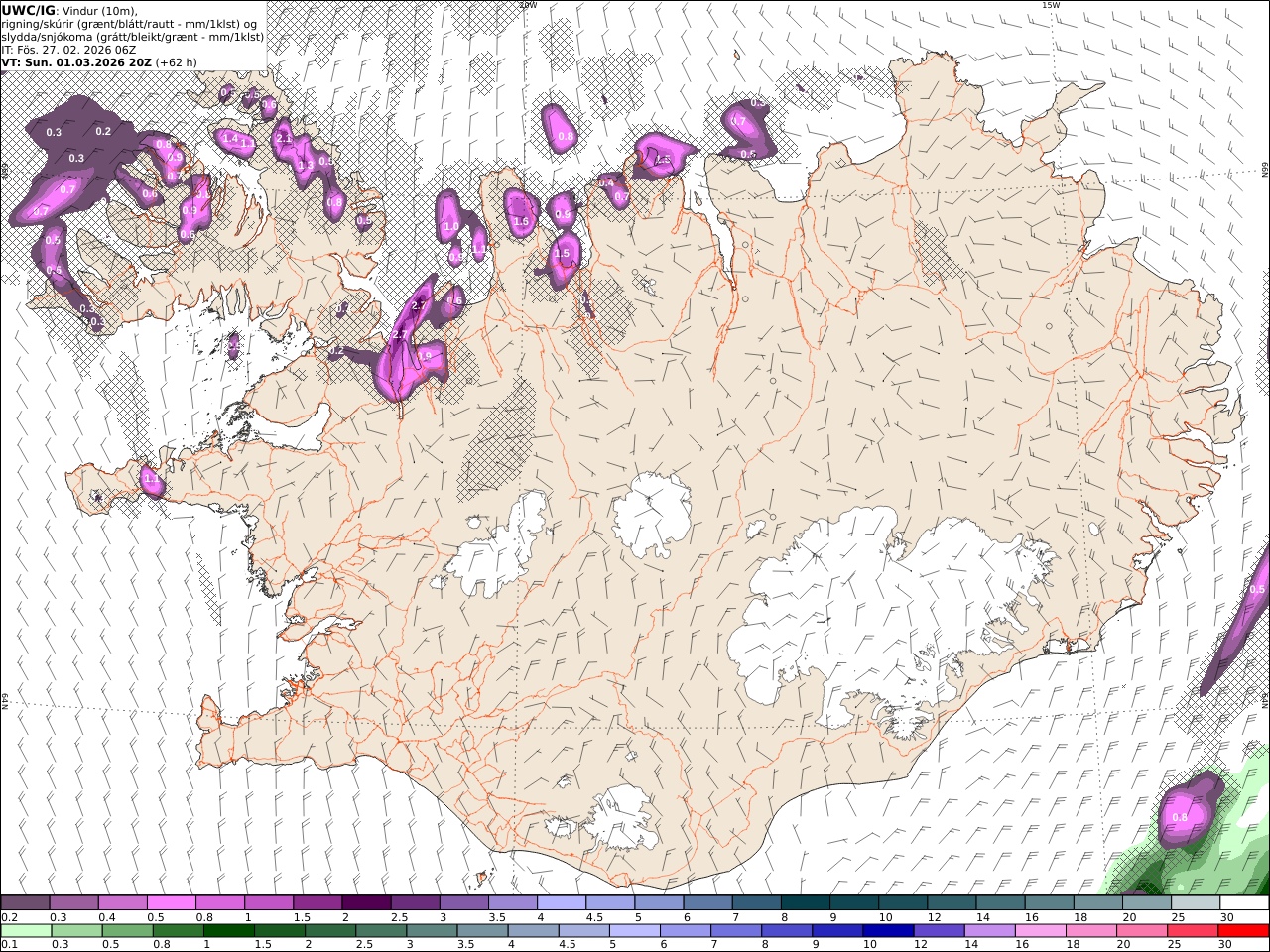Click the '1.4' snowfall value label
1270x952 pixels.
click(230, 139)
